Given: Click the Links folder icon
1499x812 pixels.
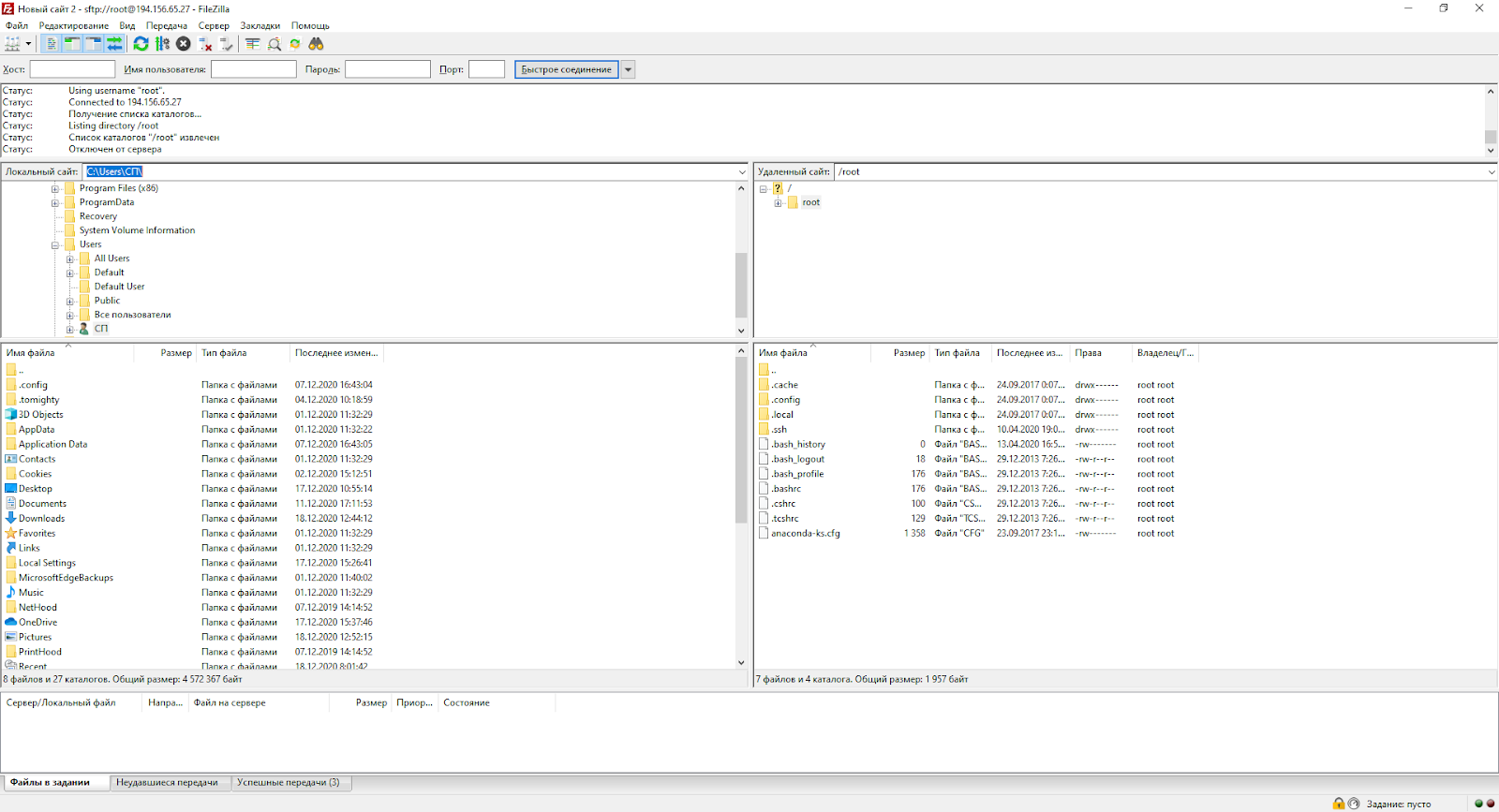Looking at the screenshot, I should (11, 548).
